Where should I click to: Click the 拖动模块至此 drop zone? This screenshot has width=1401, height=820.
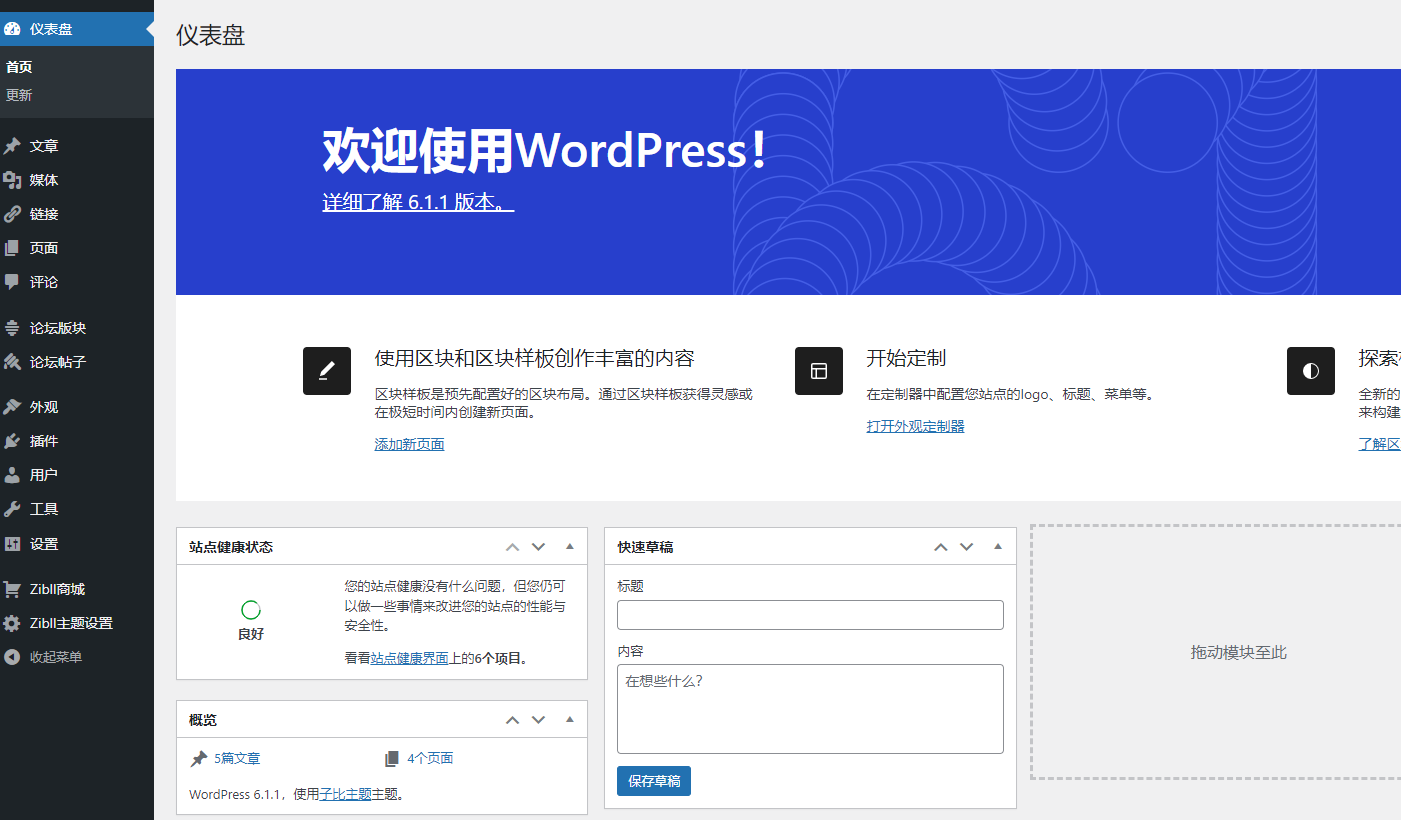point(1217,652)
